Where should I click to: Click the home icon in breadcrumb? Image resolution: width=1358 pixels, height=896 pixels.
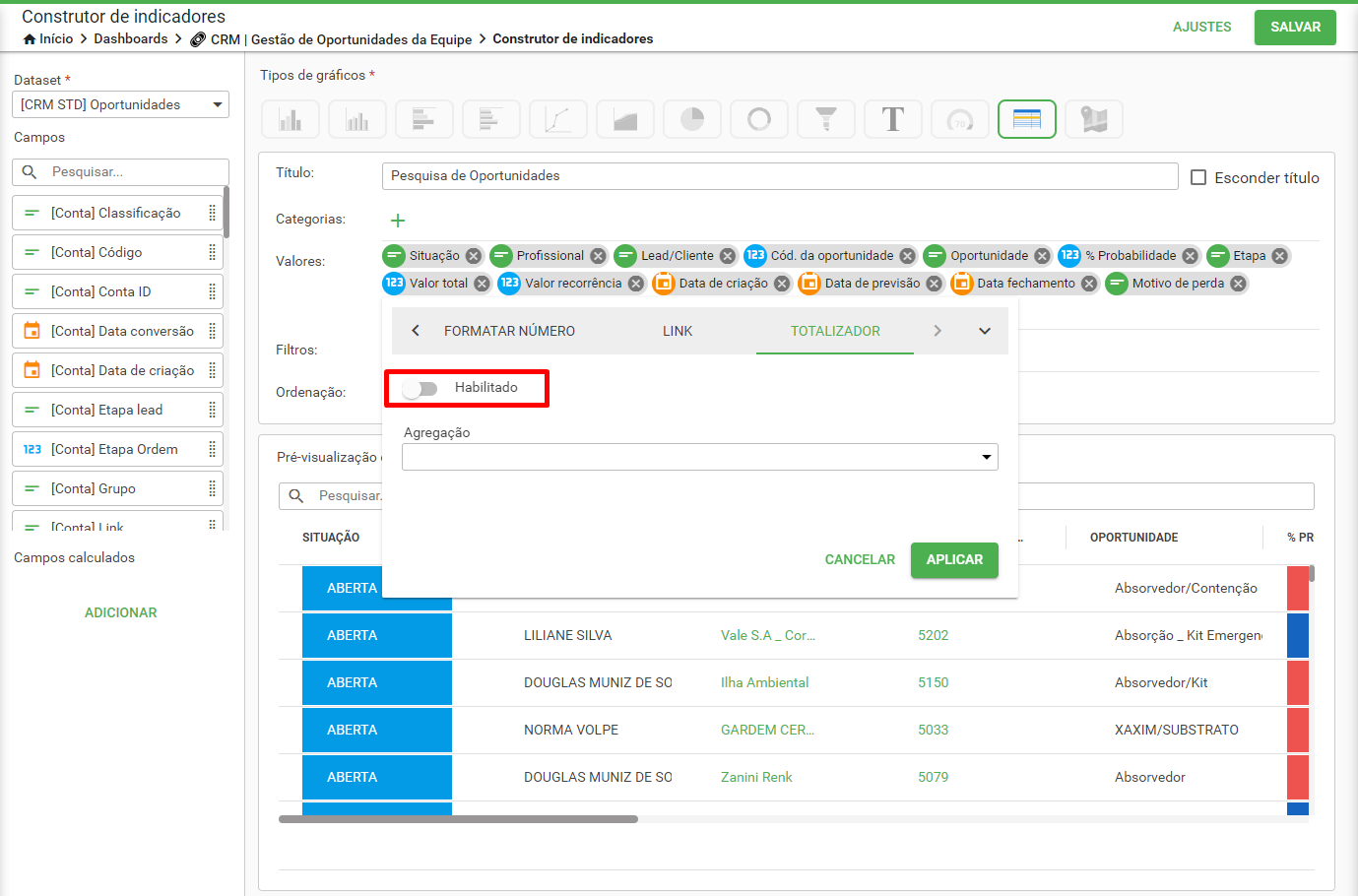[x=30, y=39]
